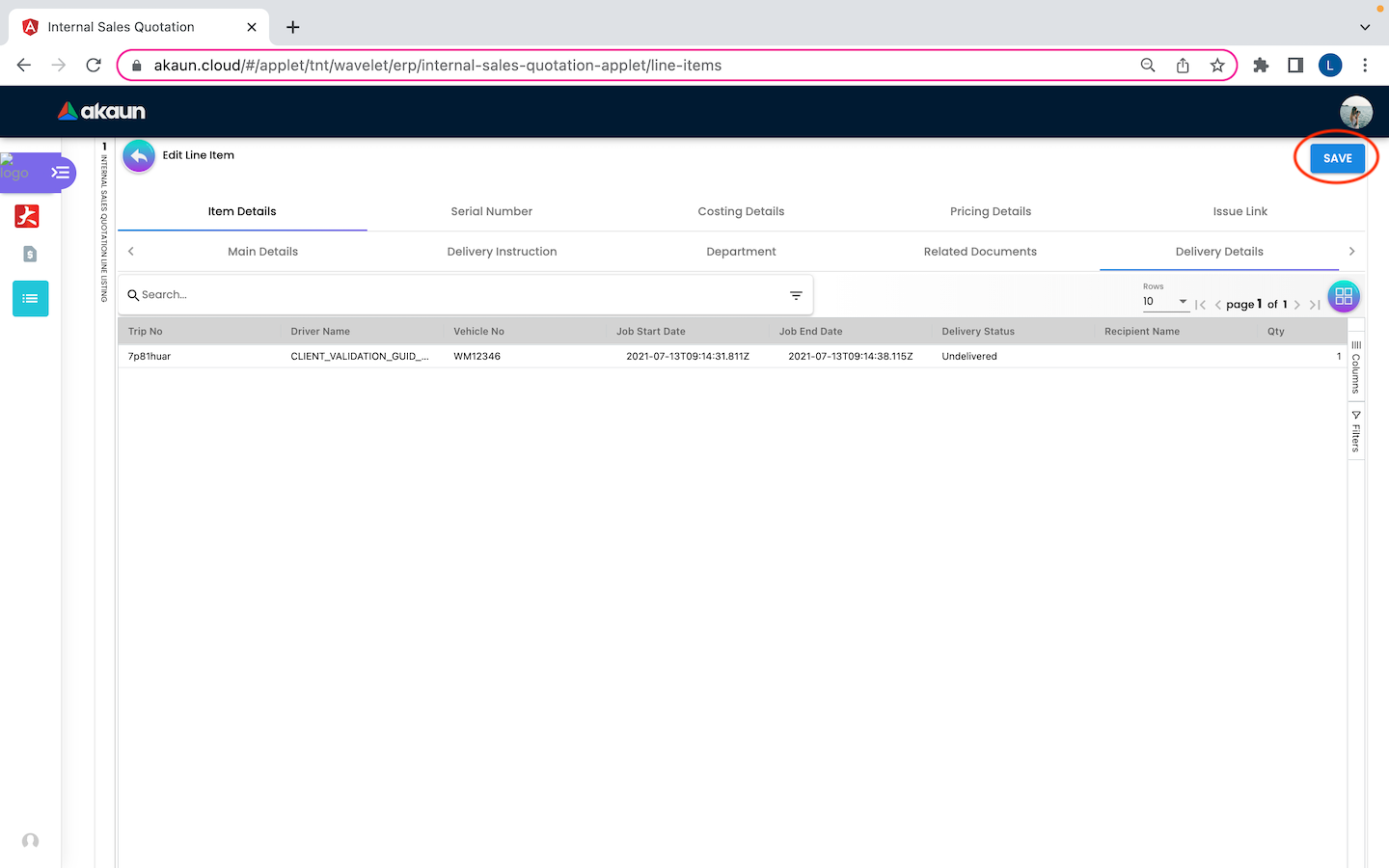Image resolution: width=1389 pixels, height=868 pixels.
Task: Share this page via share icon
Action: 1183,66
